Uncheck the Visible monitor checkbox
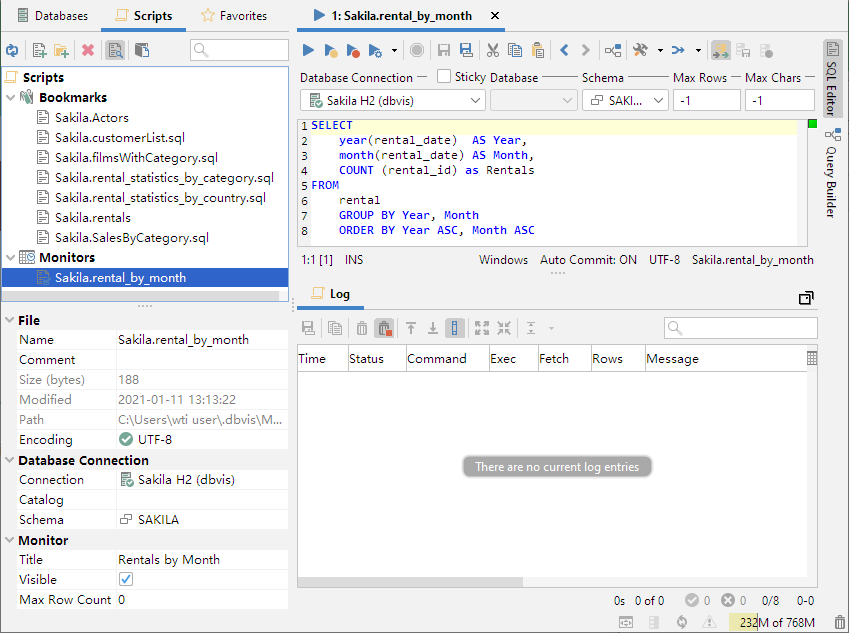Viewport: 849px width, 633px height. click(126, 580)
